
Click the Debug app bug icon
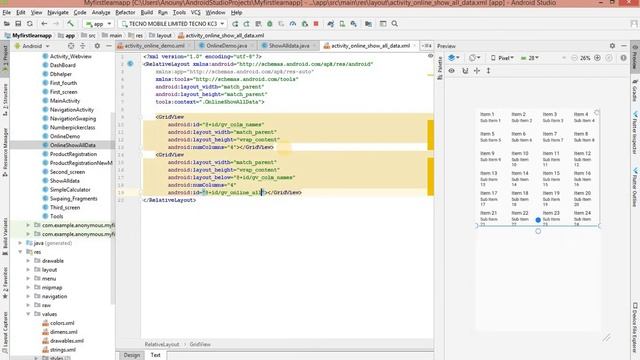pyautogui.click(x=270, y=24)
